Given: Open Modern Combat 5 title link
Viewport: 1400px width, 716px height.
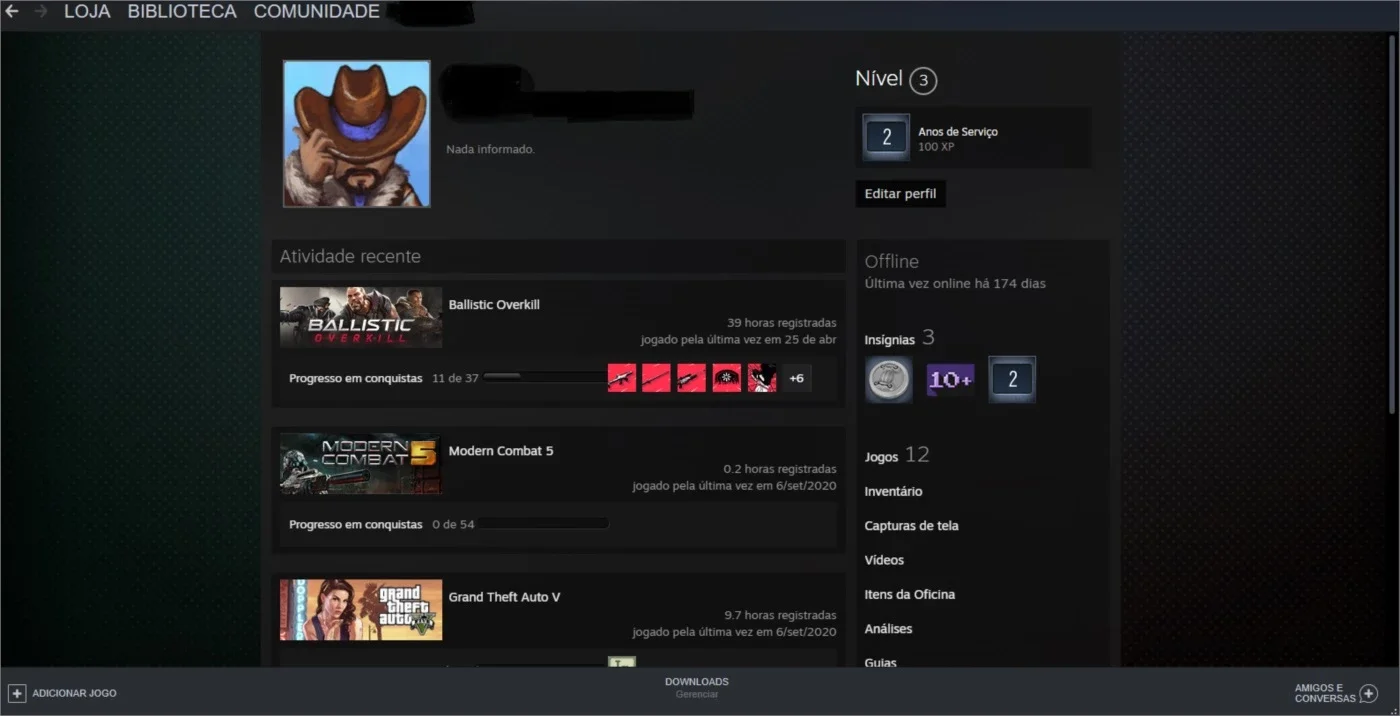Looking at the screenshot, I should coord(501,451).
